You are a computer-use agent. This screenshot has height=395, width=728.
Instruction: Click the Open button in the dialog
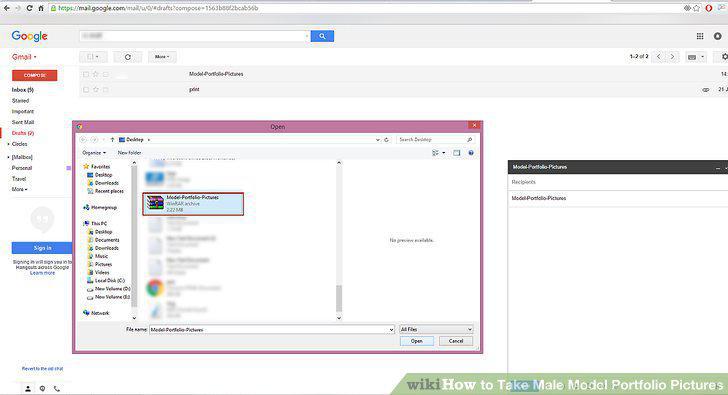[416, 341]
